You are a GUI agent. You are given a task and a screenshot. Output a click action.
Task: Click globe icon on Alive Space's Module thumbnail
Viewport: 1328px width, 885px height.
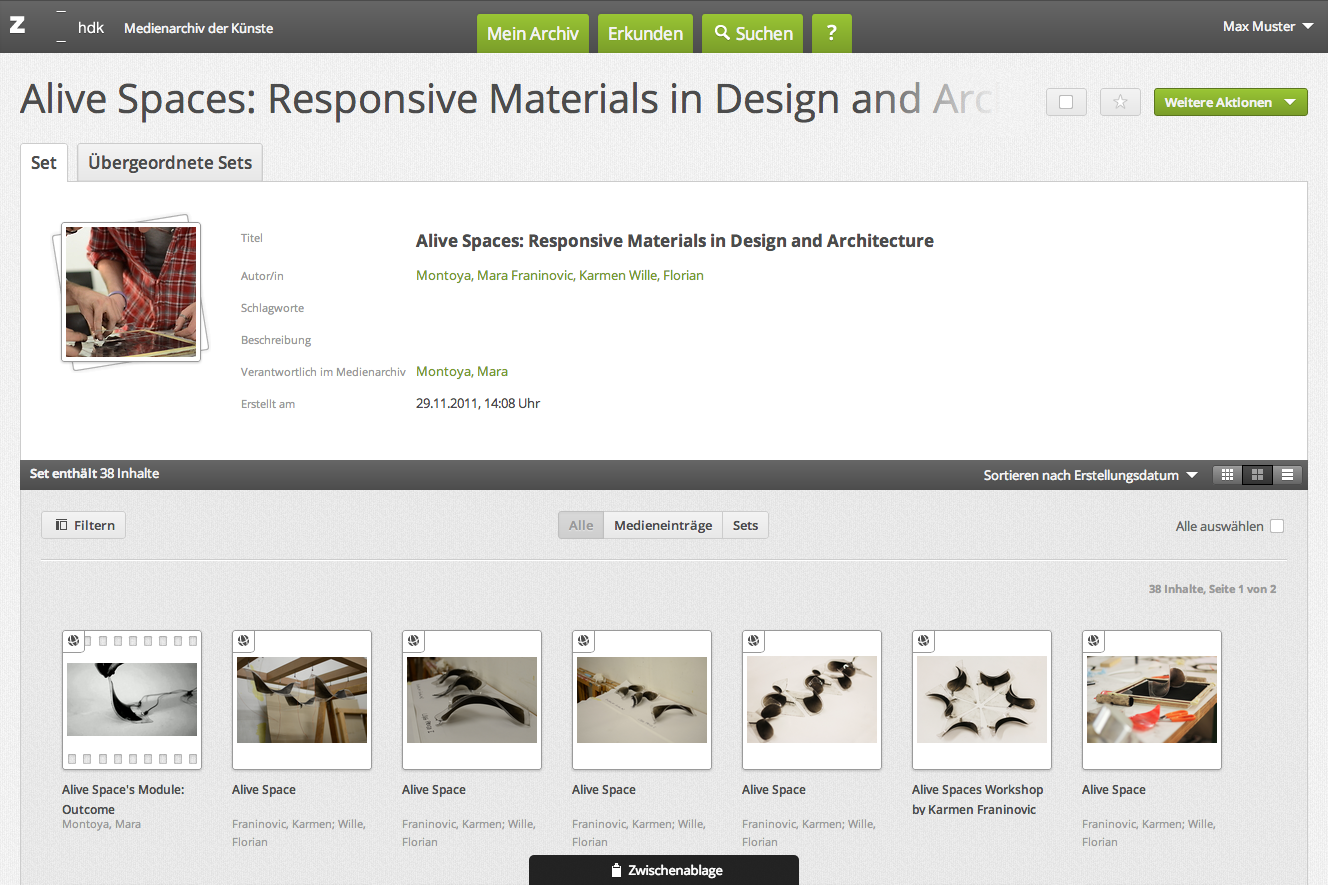[x=74, y=641]
